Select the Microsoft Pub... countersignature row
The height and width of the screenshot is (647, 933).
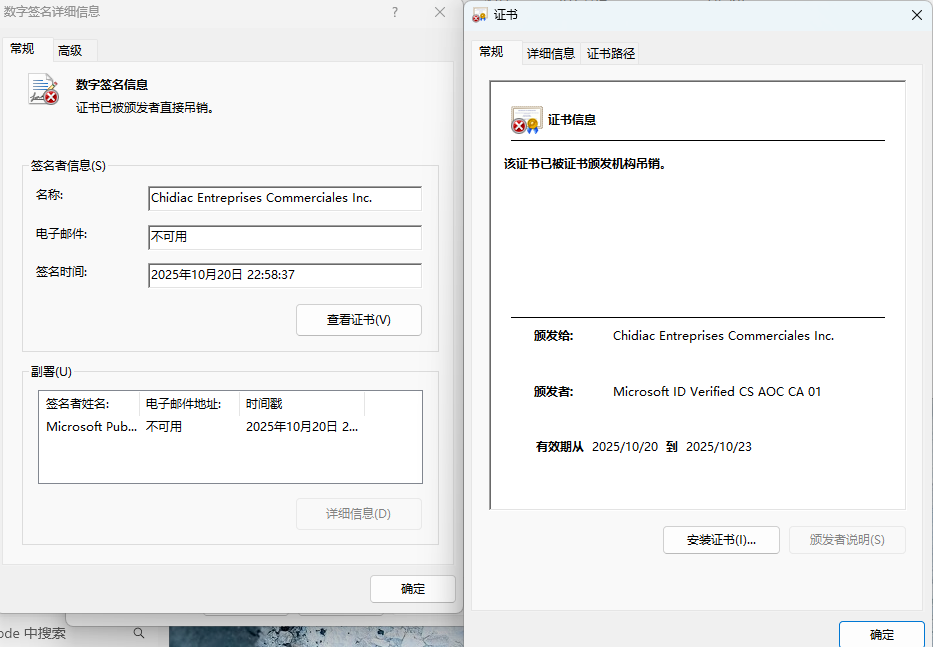point(230,427)
